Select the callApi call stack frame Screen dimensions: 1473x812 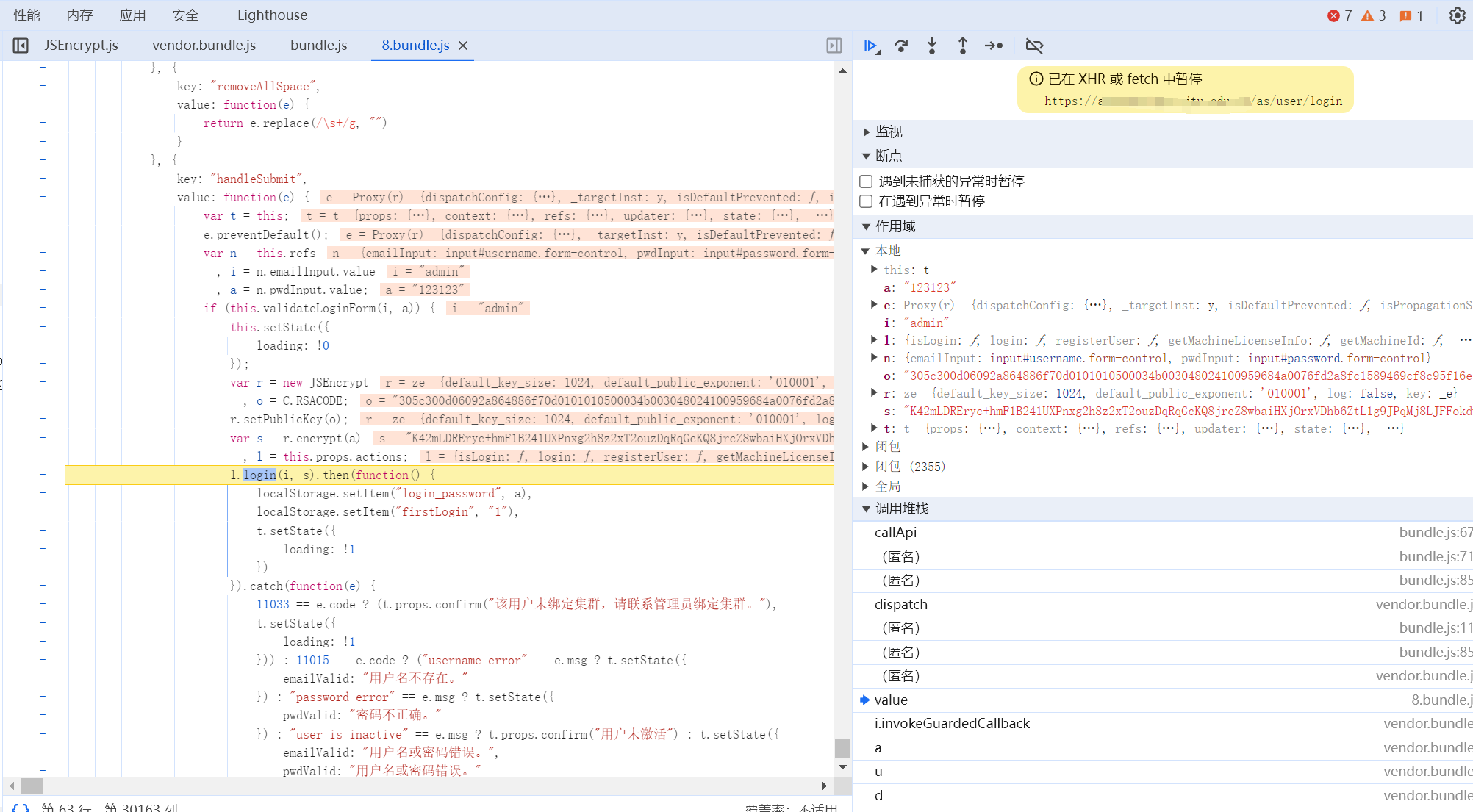pos(895,533)
